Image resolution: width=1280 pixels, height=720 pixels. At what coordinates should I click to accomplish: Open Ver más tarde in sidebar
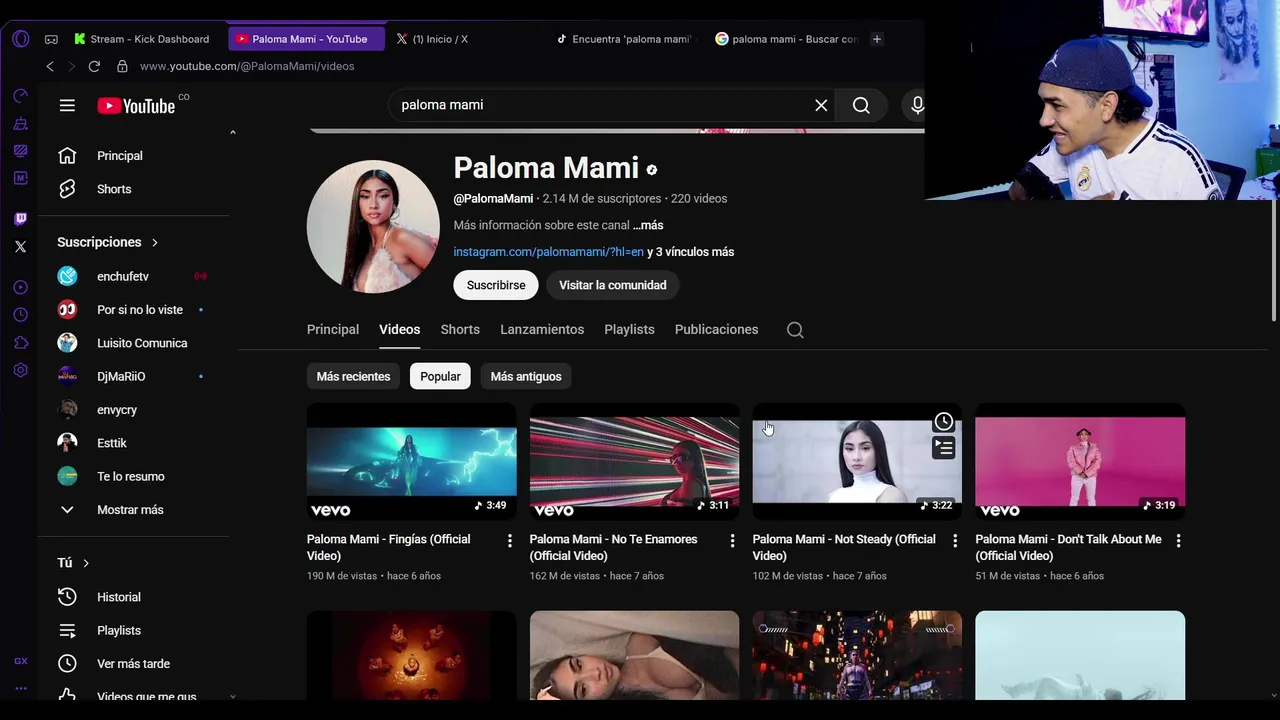point(133,664)
